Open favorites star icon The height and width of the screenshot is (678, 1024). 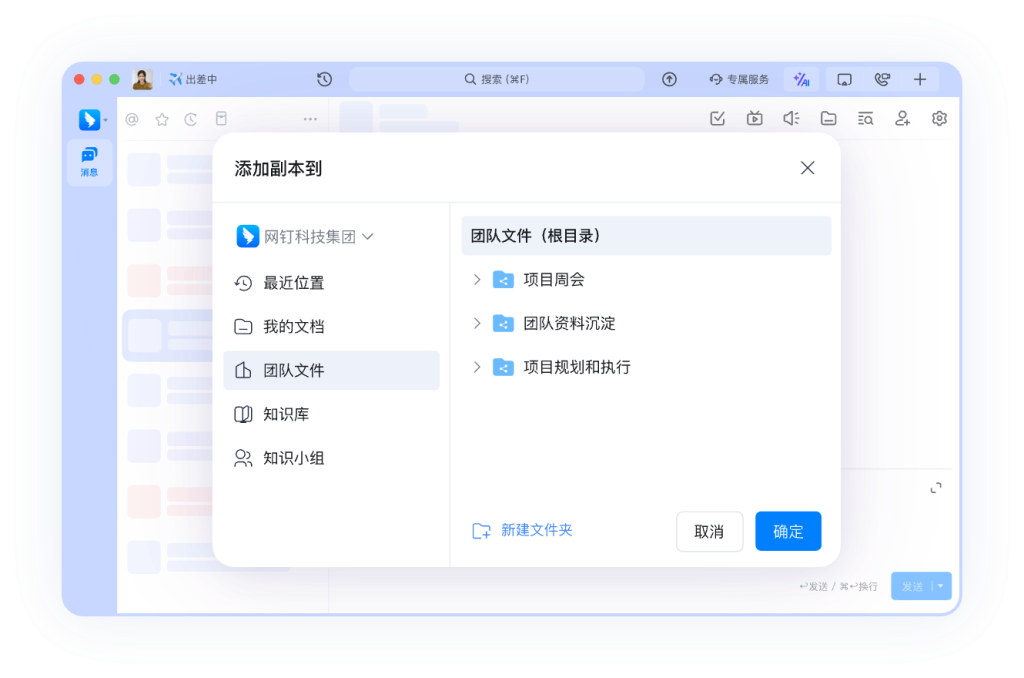point(162,118)
